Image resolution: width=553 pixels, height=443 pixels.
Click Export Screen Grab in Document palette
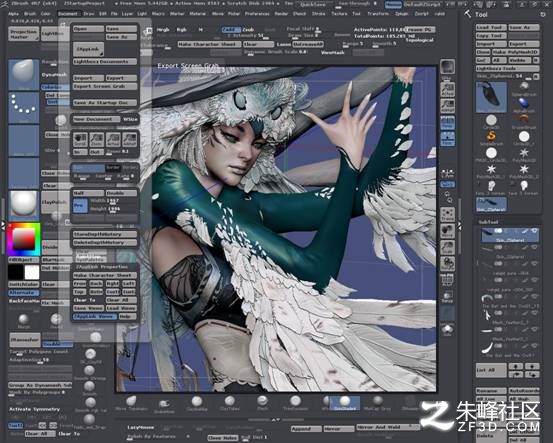tap(105, 86)
